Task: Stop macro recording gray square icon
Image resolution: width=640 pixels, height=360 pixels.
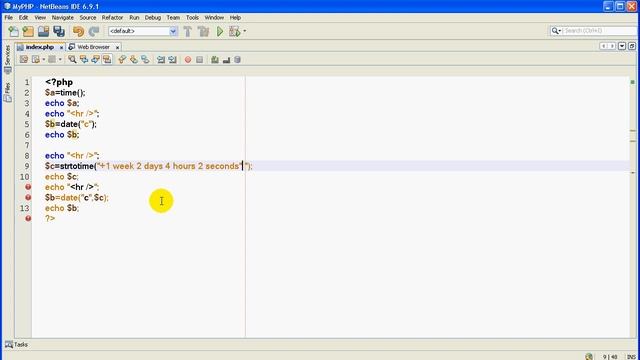Action: tap(199, 60)
